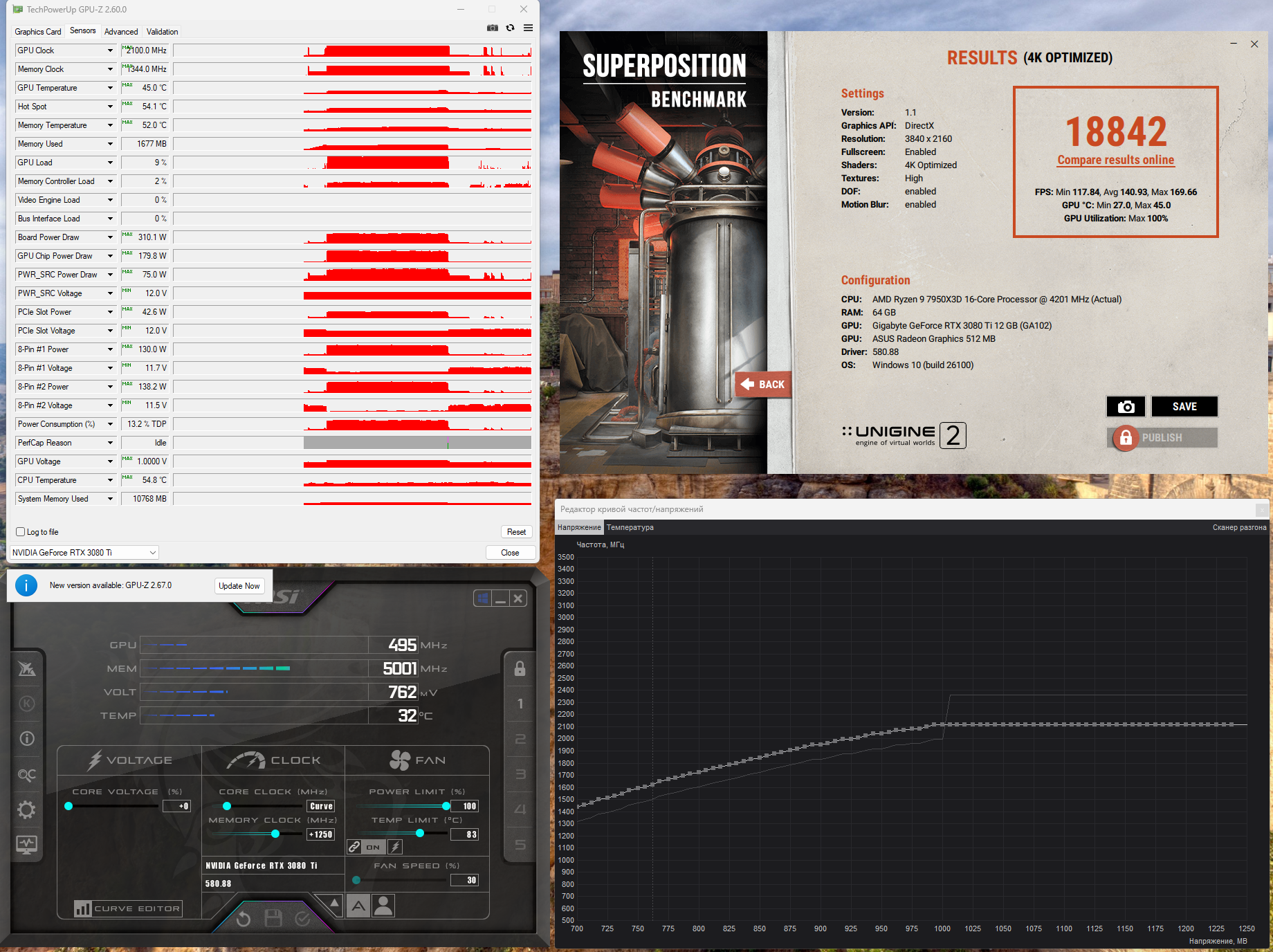Open the GPU-Z hamburger menu
Image resolution: width=1273 pixels, height=952 pixels.
coord(528,28)
